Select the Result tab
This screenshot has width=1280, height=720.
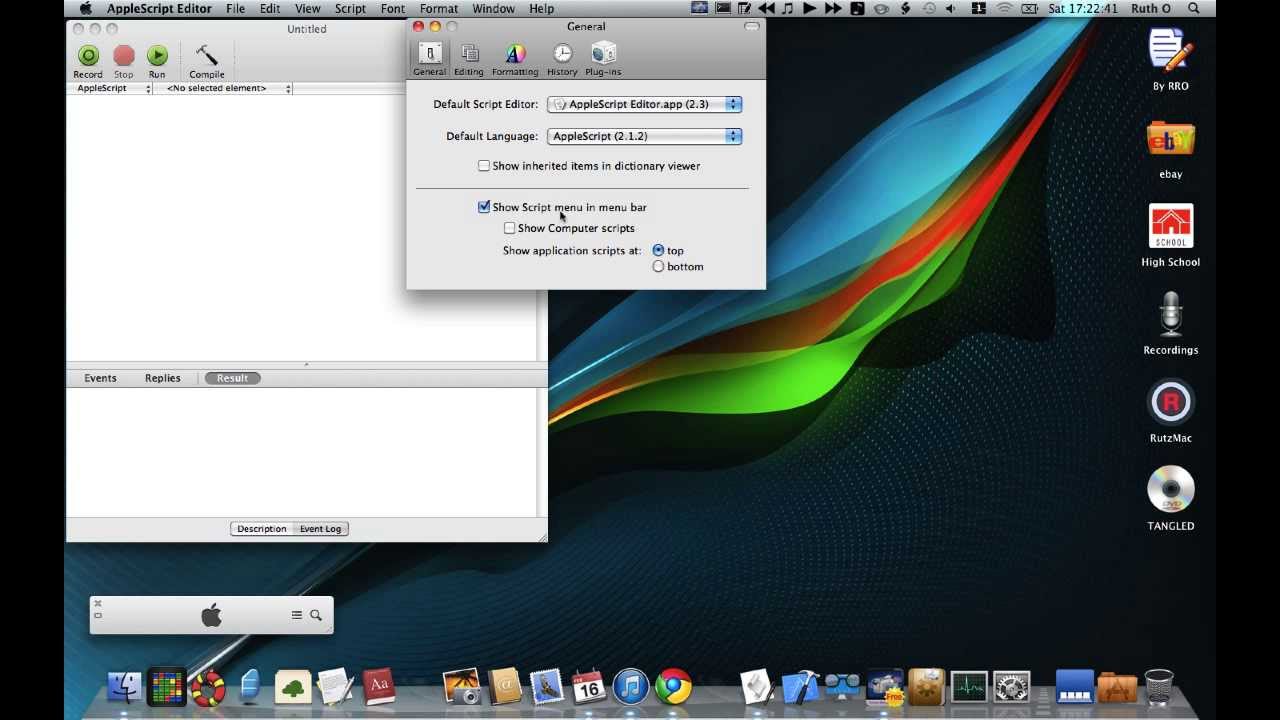232,378
